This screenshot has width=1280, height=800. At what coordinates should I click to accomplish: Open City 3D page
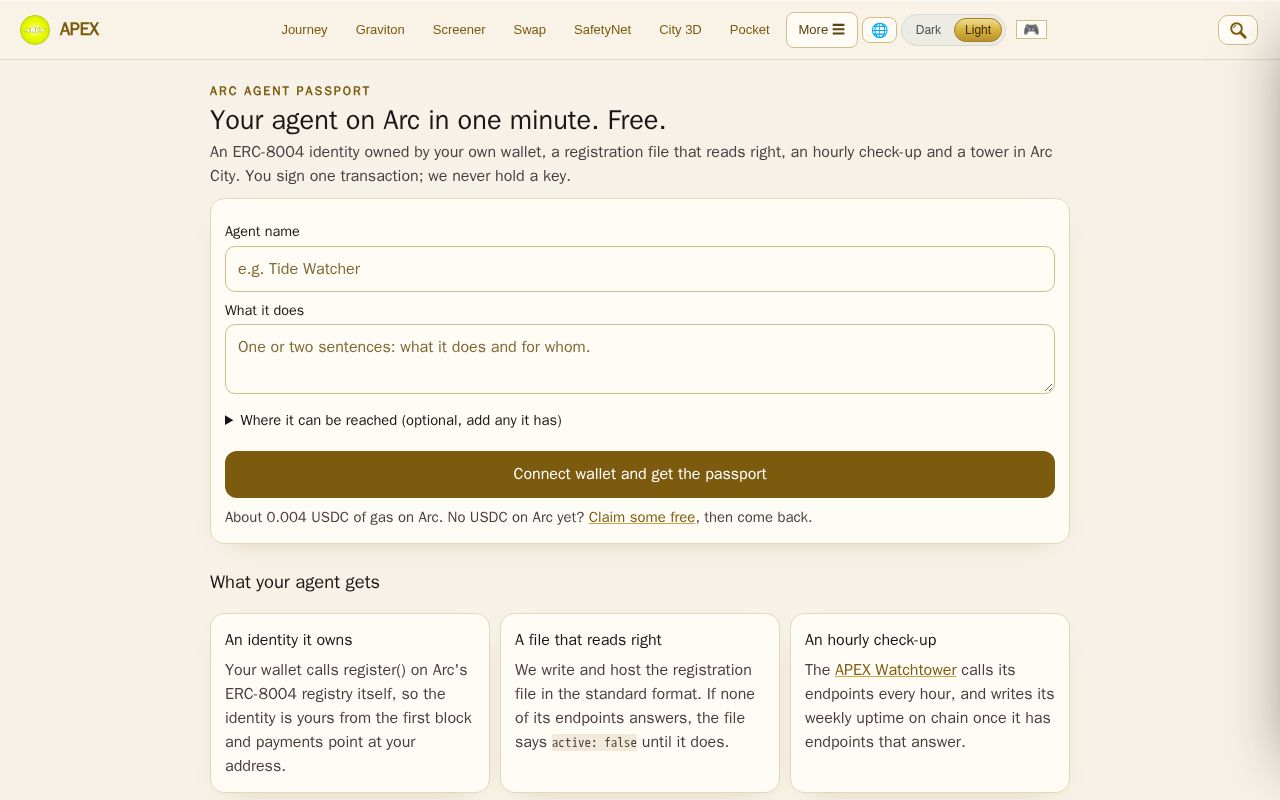click(x=680, y=30)
